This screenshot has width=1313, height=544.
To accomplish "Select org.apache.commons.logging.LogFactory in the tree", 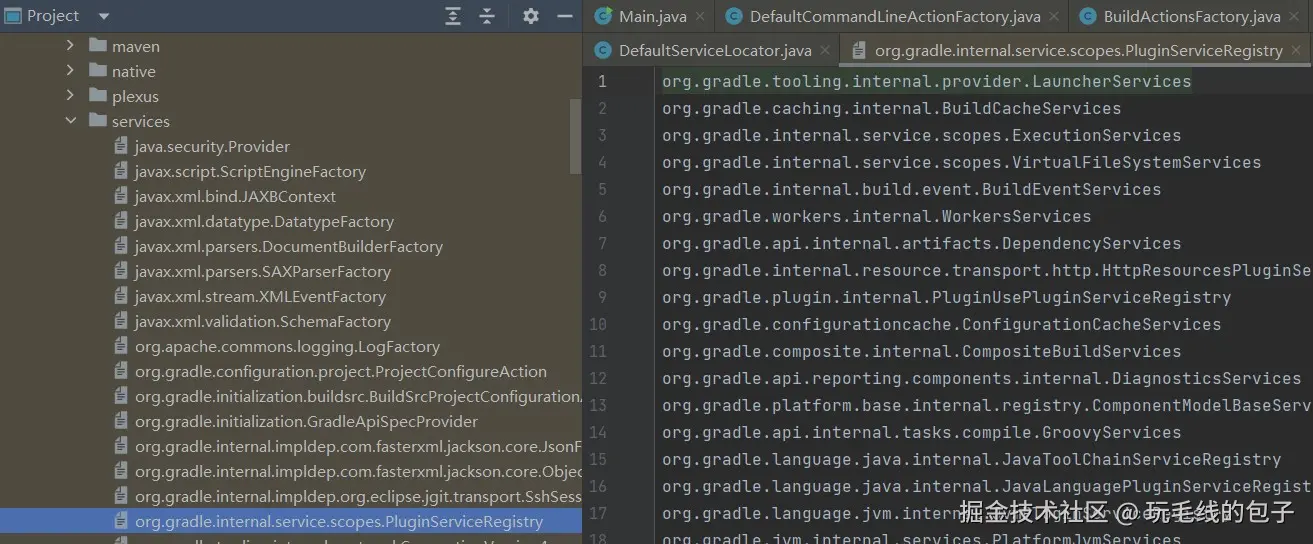I will 287,346.
